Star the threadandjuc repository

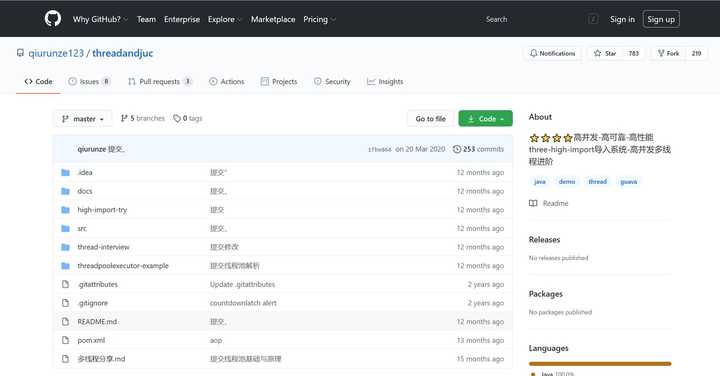click(x=605, y=53)
